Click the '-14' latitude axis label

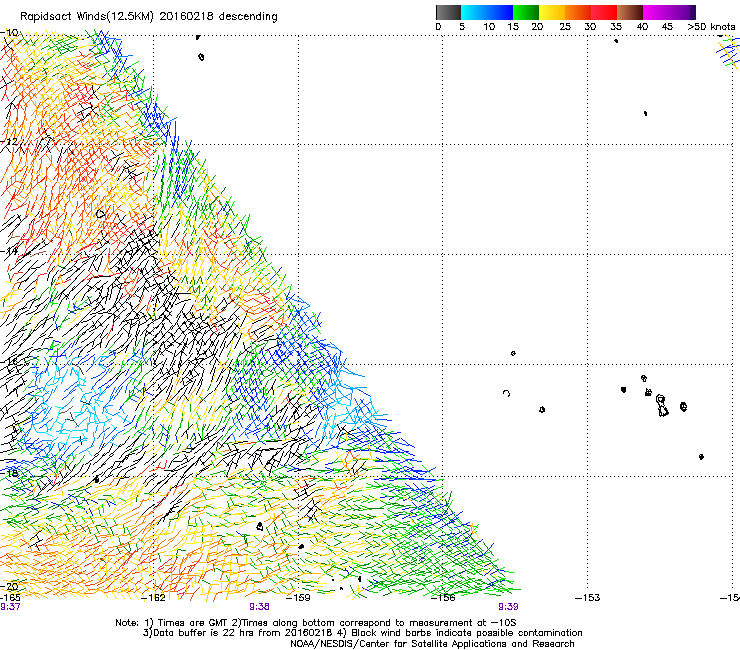click(10, 251)
